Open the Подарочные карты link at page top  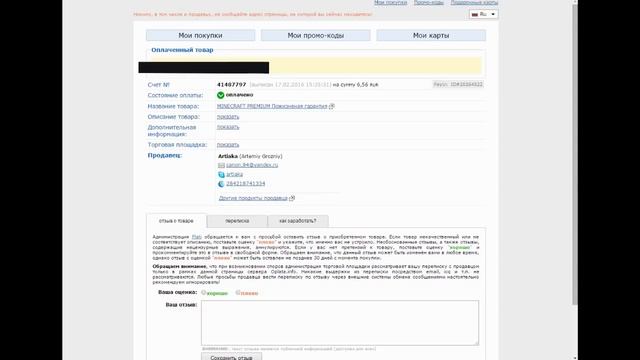474,3
